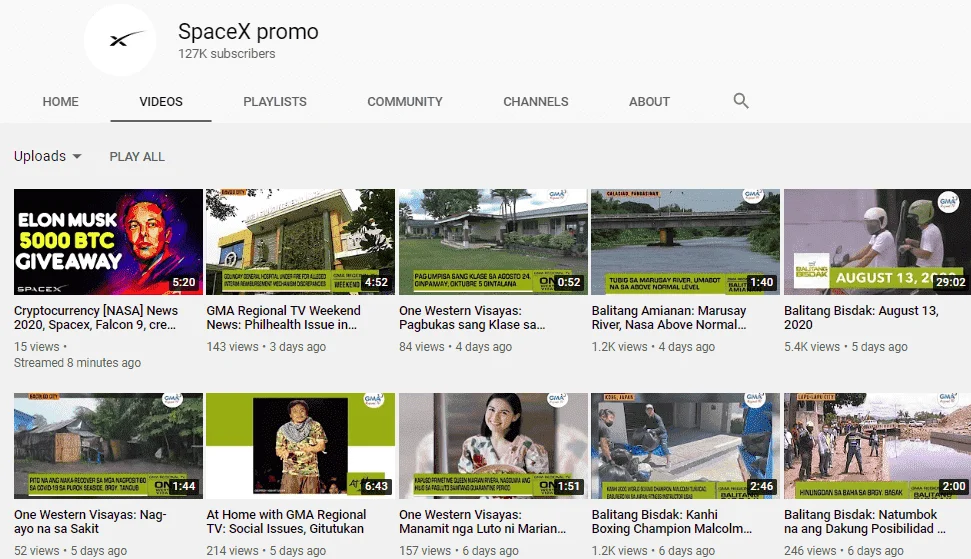Click the 5:20 duration badge
Screen dimensions: 971x559
tap(184, 282)
